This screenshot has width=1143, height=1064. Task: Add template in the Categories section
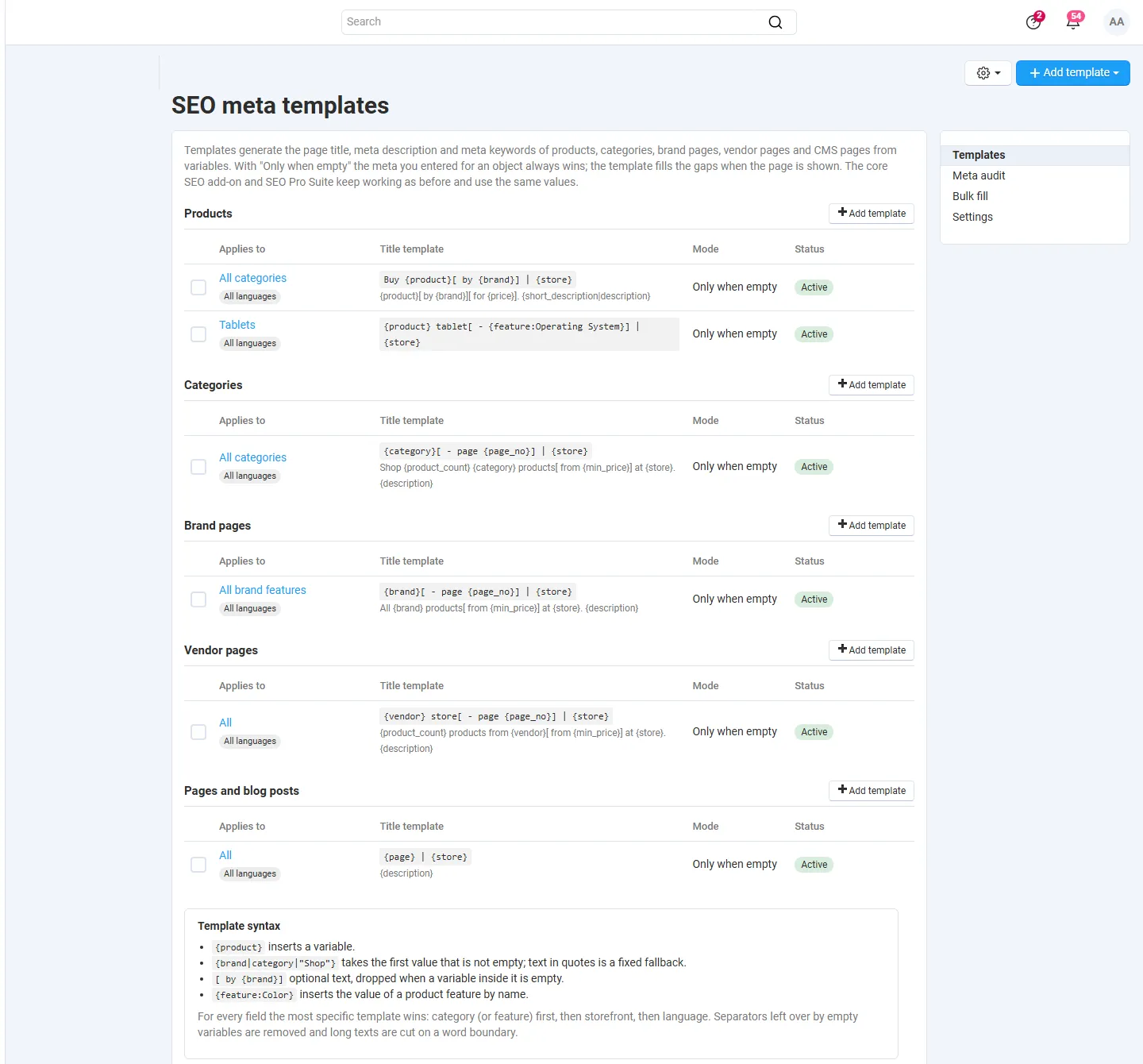coord(872,385)
